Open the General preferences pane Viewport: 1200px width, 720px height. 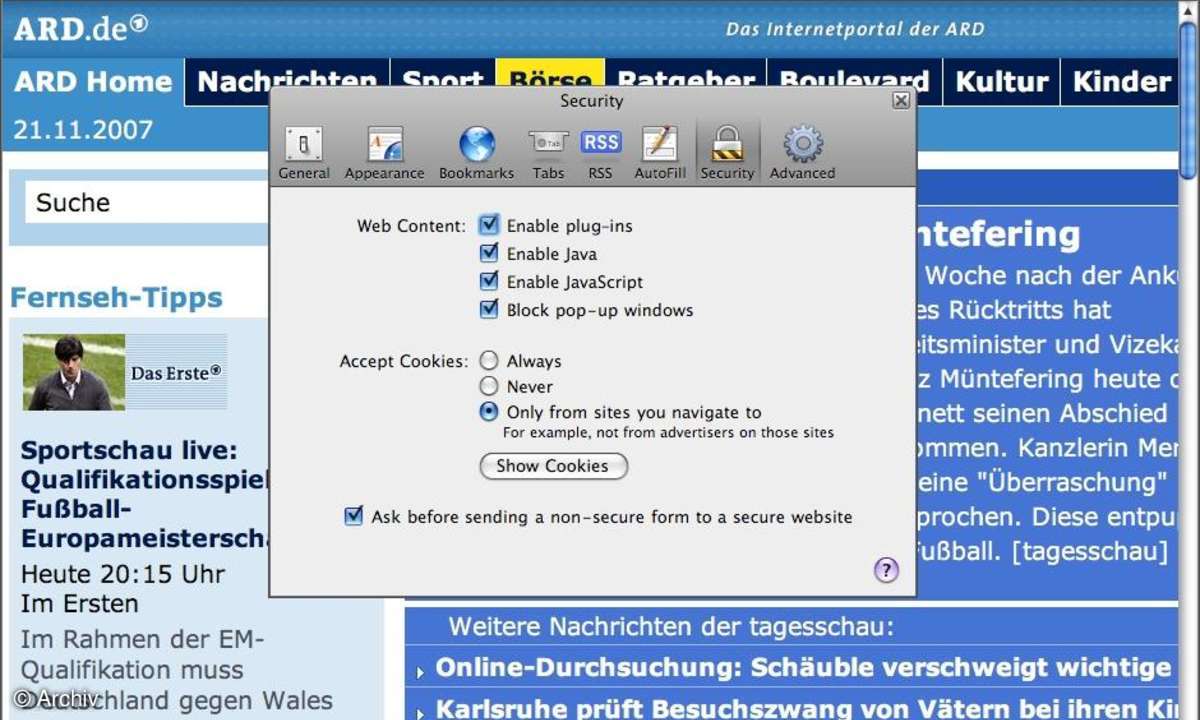click(304, 152)
